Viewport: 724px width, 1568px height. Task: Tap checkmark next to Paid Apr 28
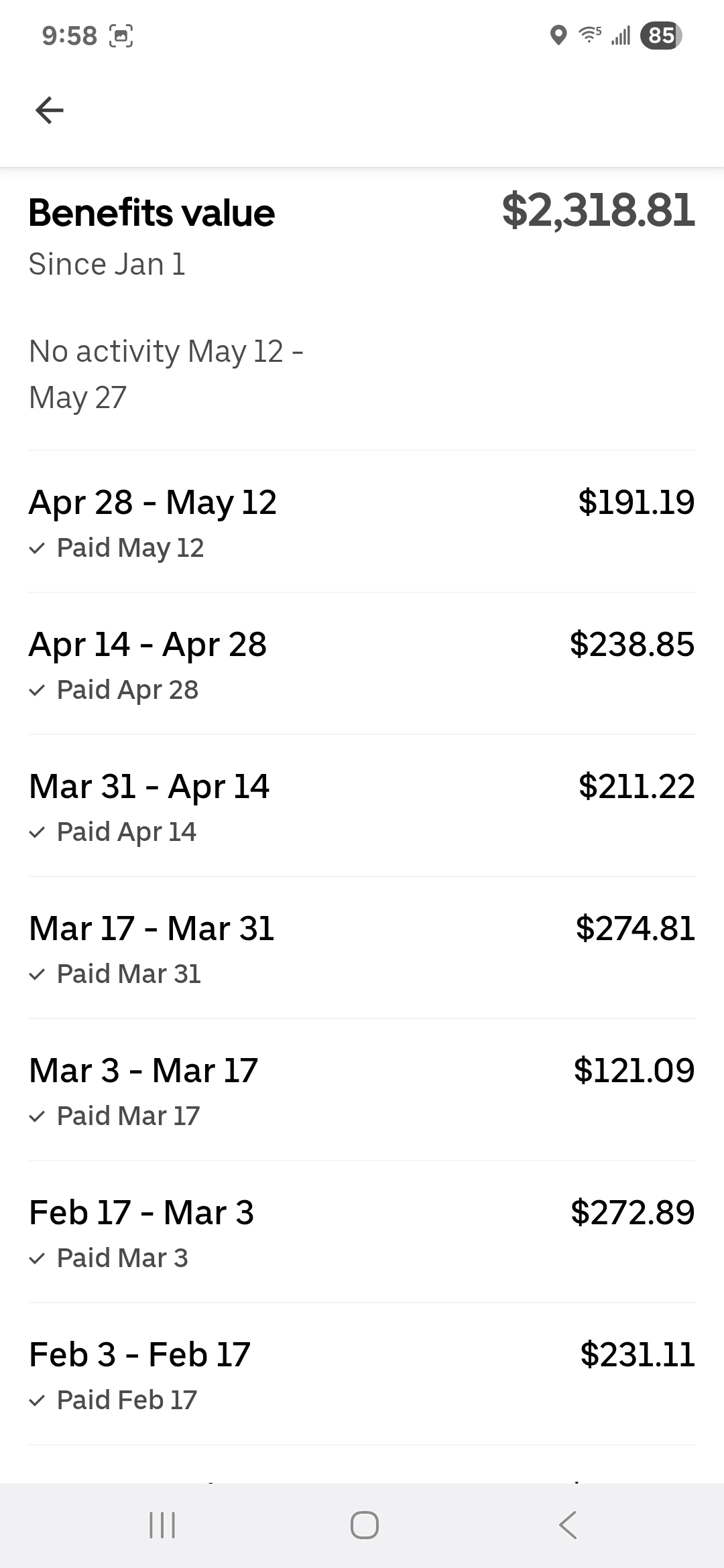38,691
